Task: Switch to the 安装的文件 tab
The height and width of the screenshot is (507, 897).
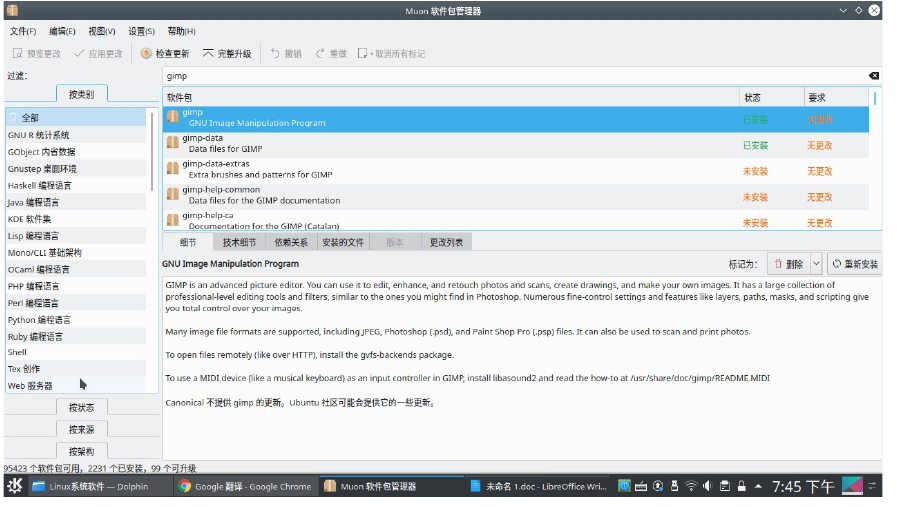Action: pyautogui.click(x=343, y=243)
